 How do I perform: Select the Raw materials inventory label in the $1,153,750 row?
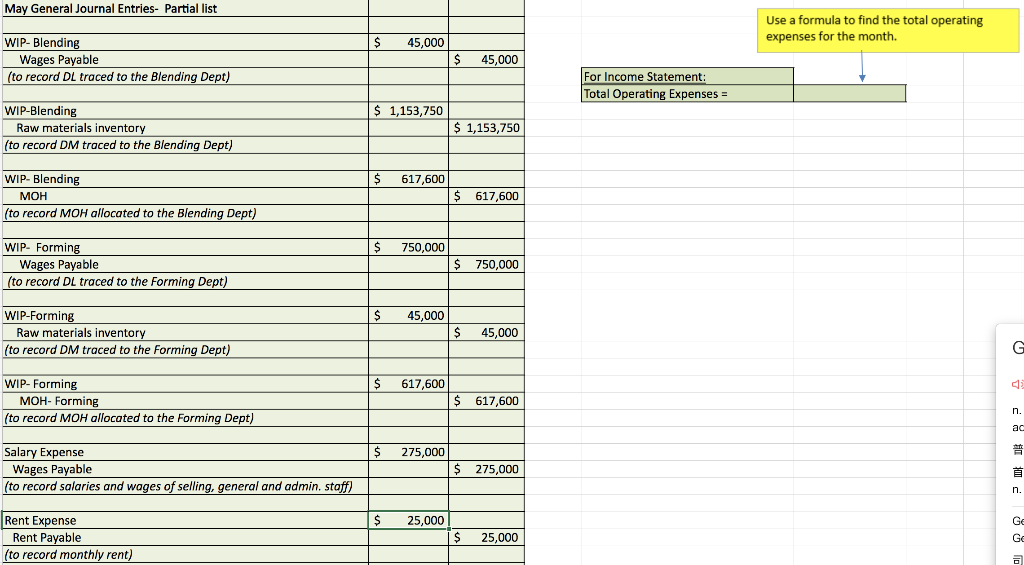pyautogui.click(x=81, y=128)
